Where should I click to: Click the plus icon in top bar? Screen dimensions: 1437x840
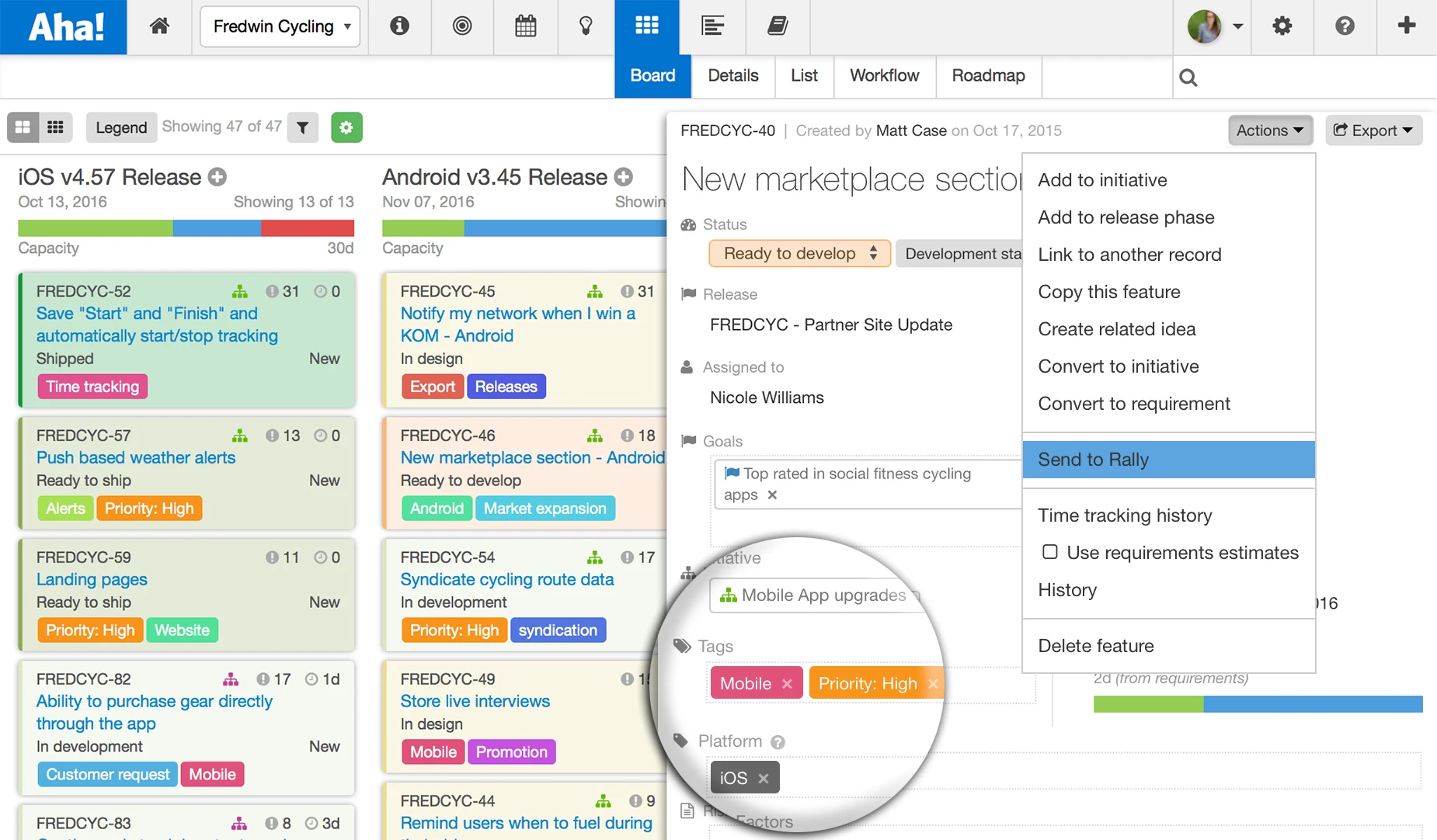[x=1407, y=26]
